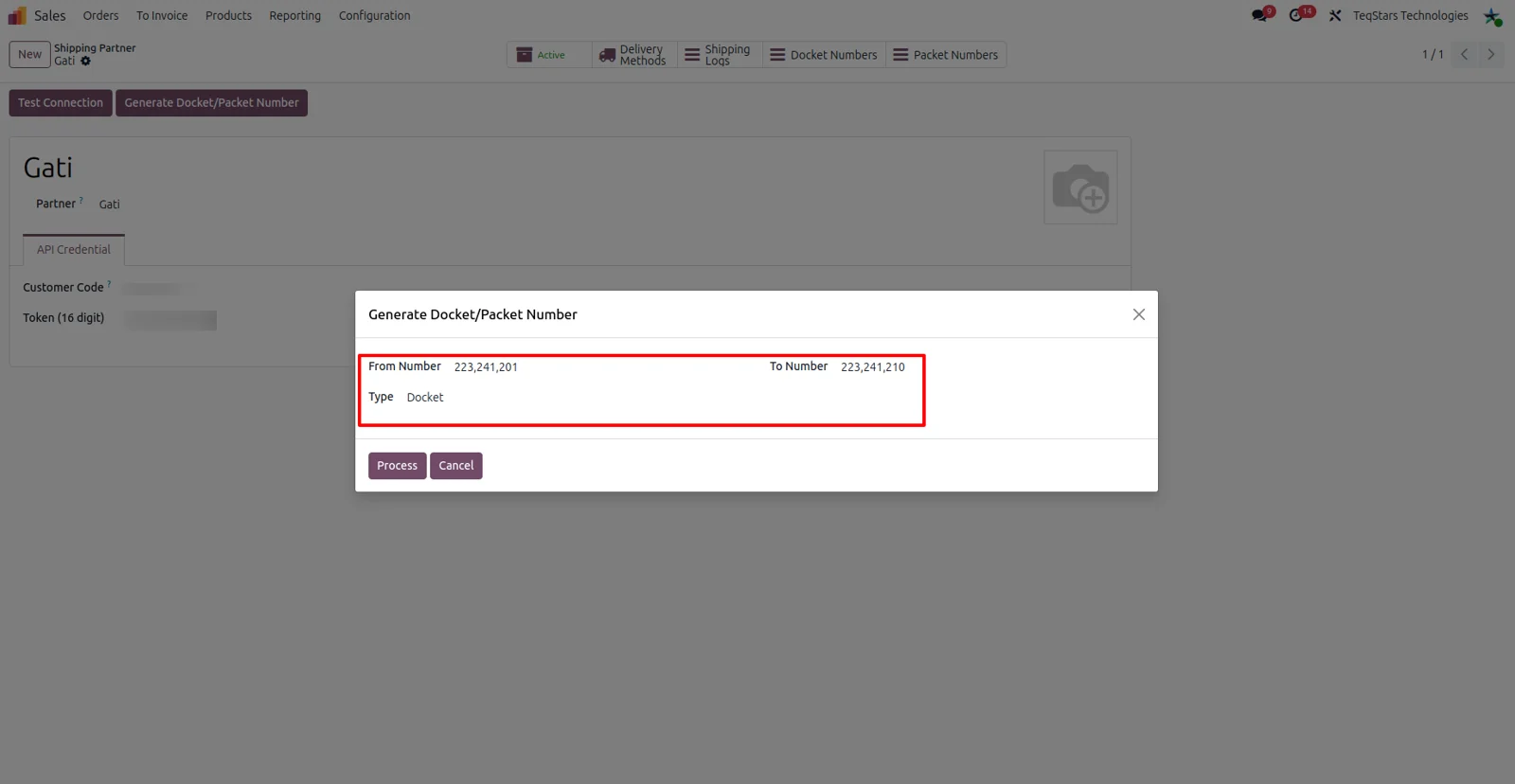This screenshot has width=1515, height=784.
Task: Click the Partner field value Gati
Action: 110,205
